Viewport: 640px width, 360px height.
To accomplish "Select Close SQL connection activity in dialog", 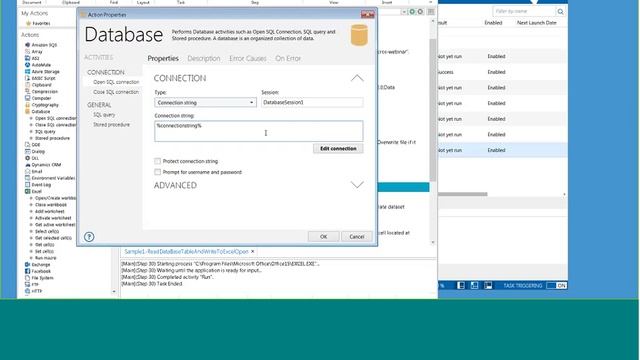I will [x=116, y=92].
